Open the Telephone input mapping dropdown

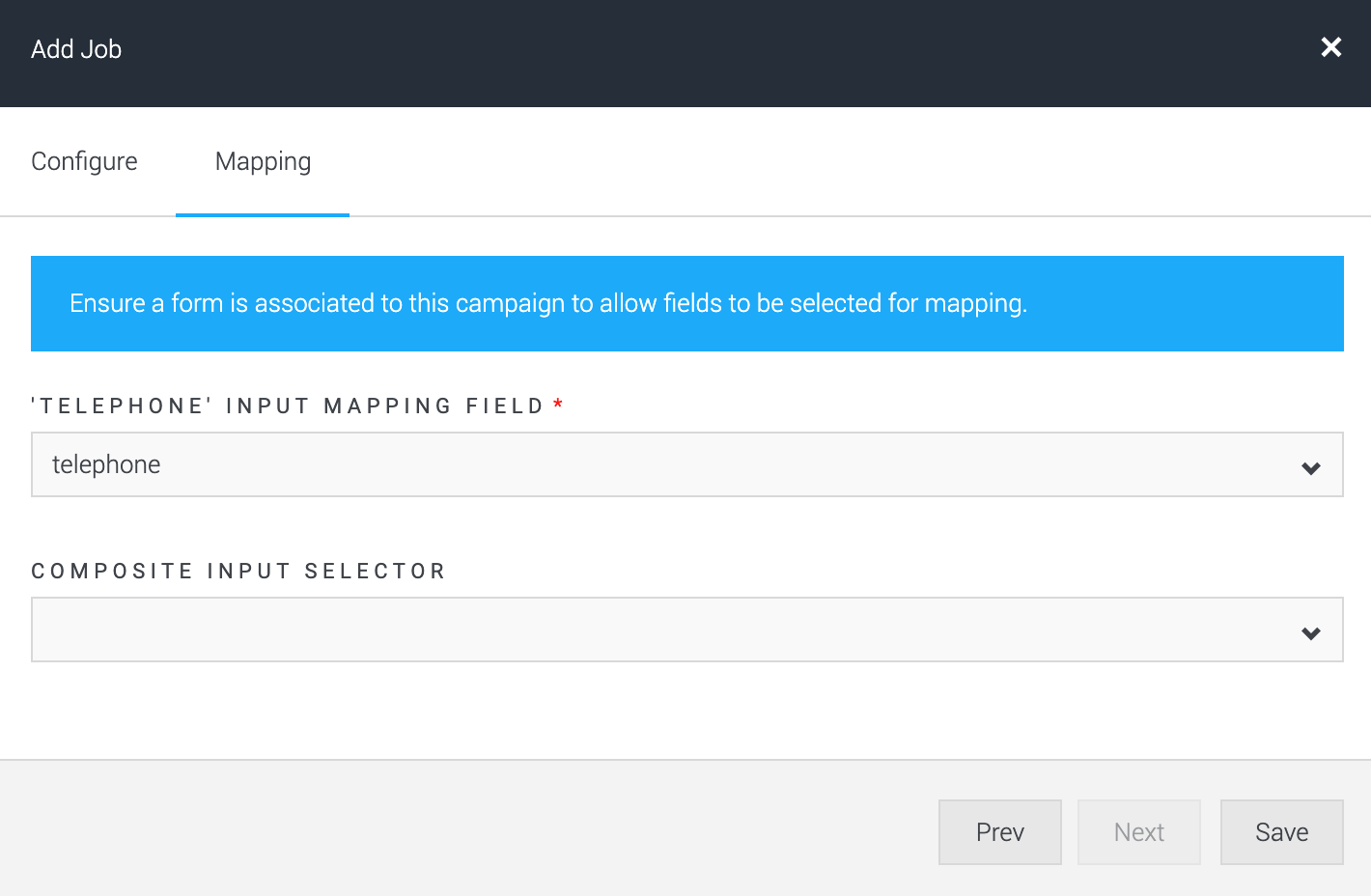point(685,464)
